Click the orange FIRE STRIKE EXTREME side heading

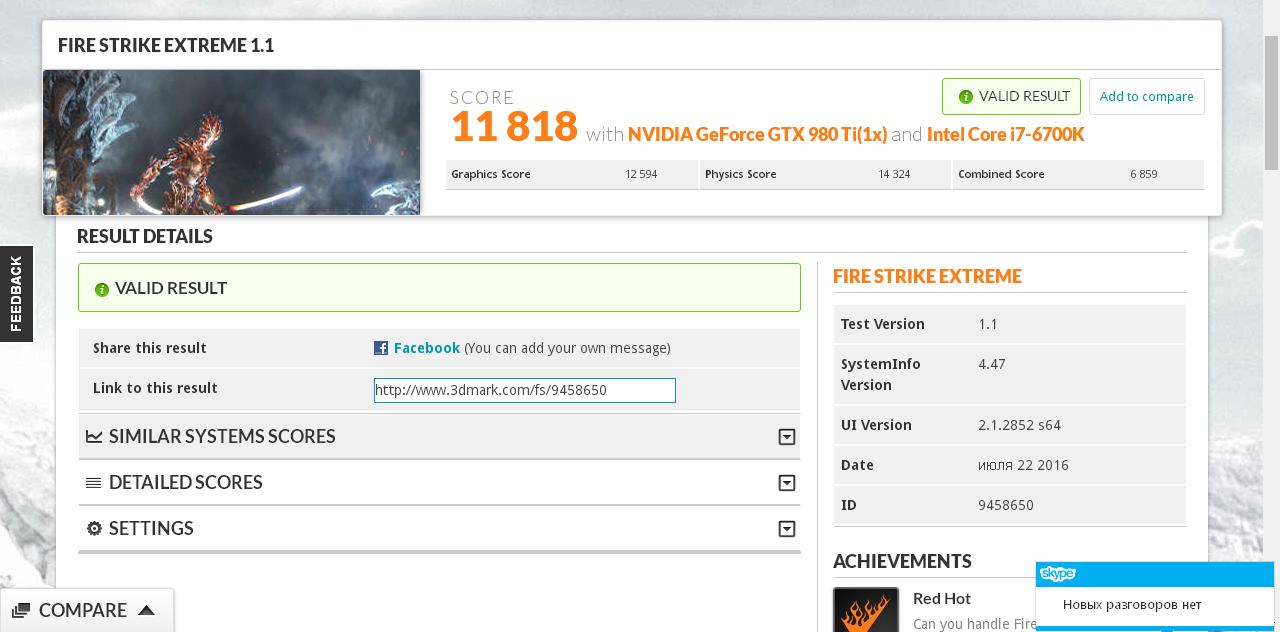pos(927,276)
